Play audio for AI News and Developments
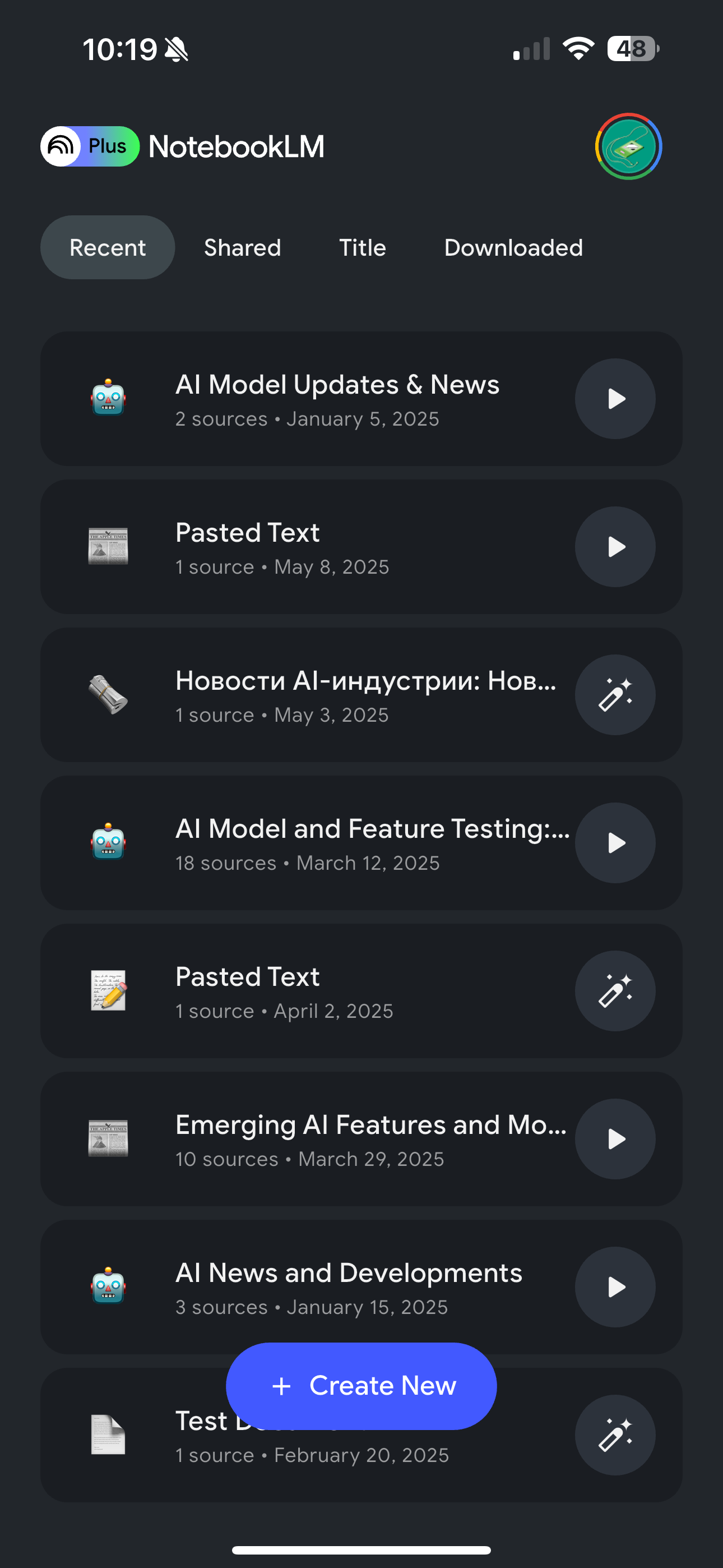 tap(615, 1287)
